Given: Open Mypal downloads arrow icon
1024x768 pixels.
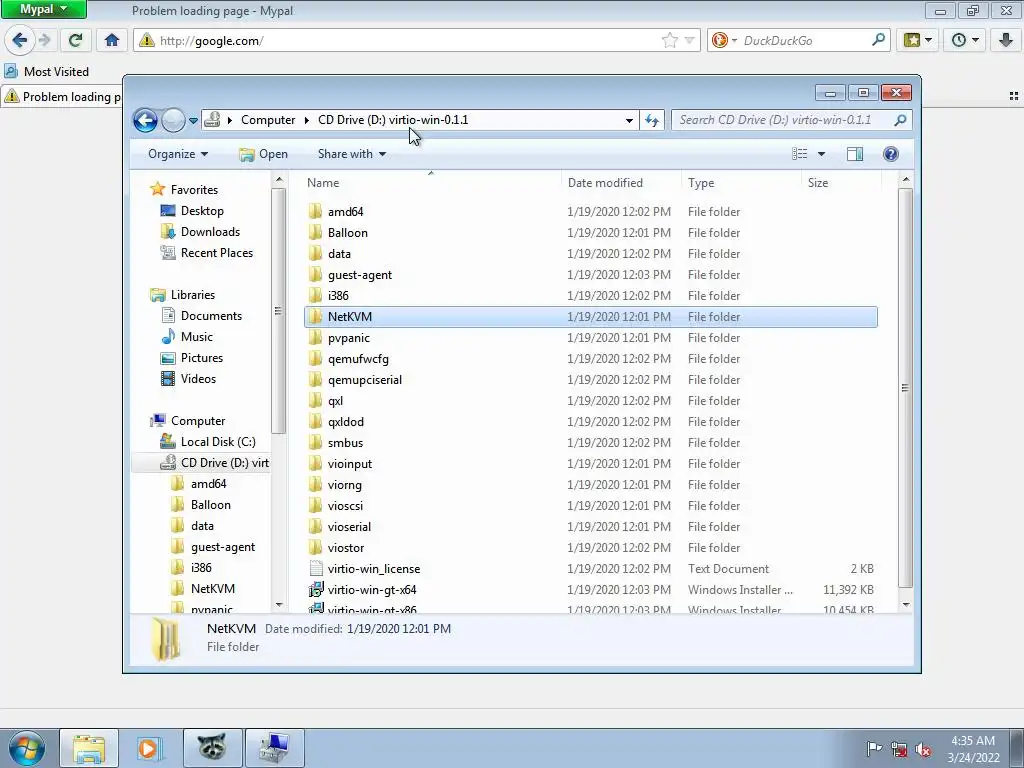Looking at the screenshot, I should point(1006,40).
